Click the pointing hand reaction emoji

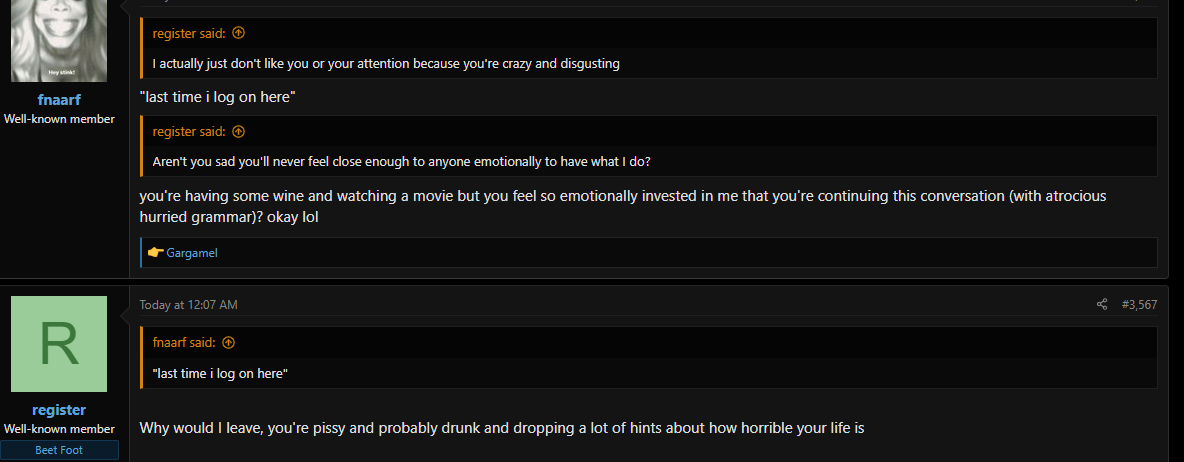156,253
